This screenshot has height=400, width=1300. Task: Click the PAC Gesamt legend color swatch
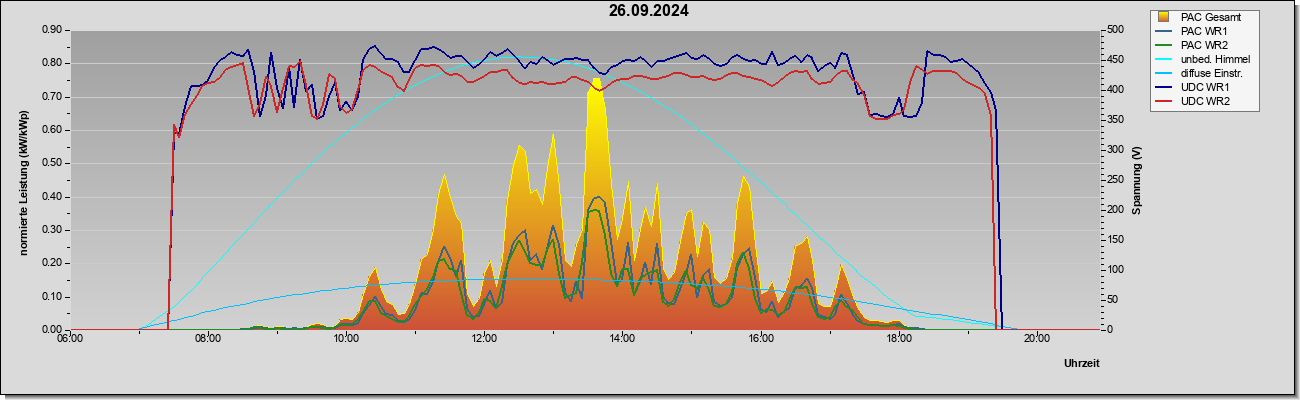1164,17
